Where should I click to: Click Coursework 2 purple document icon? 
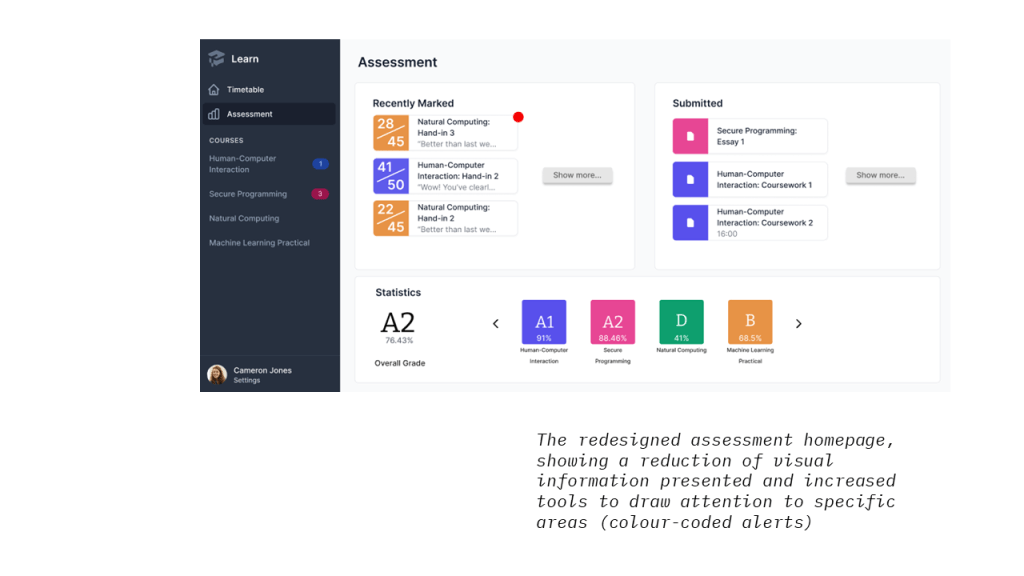pos(690,222)
